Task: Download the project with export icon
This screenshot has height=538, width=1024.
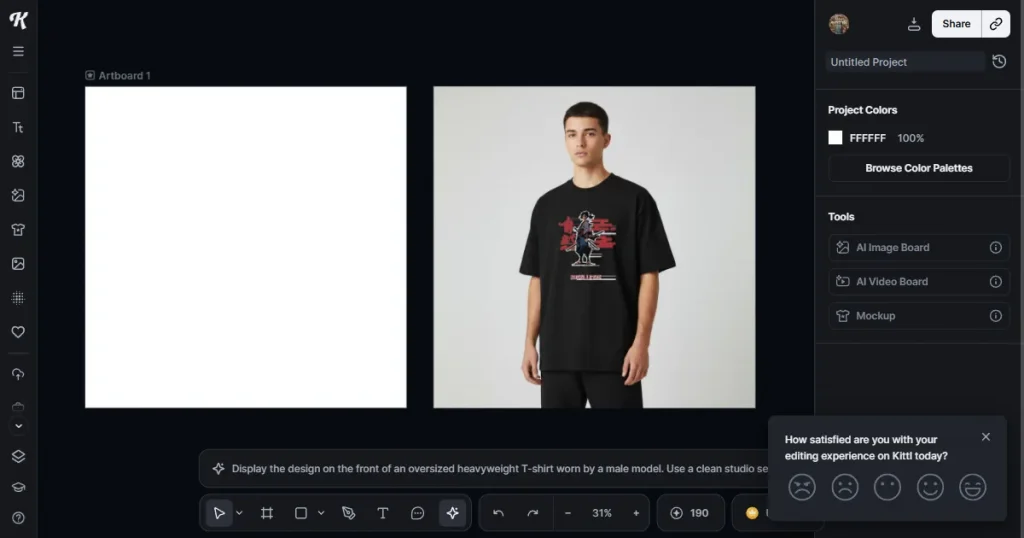Action: point(914,24)
